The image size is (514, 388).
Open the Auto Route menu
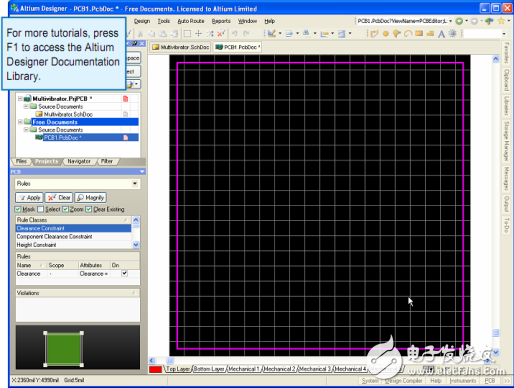[x=191, y=21]
